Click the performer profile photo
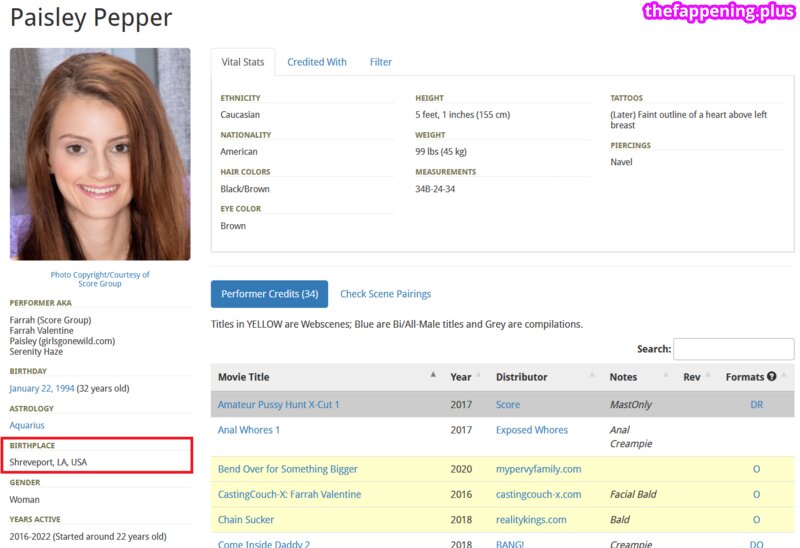 pyautogui.click(x=100, y=154)
